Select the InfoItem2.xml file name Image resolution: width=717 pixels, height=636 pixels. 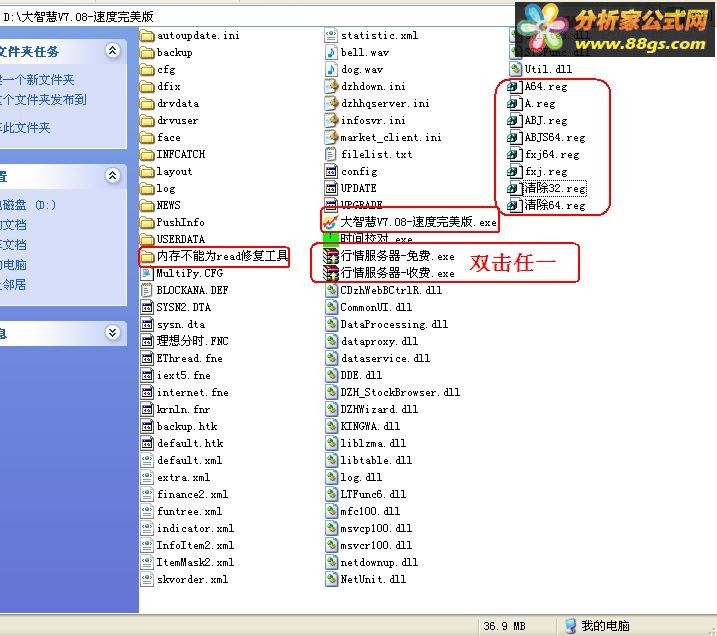pos(195,545)
